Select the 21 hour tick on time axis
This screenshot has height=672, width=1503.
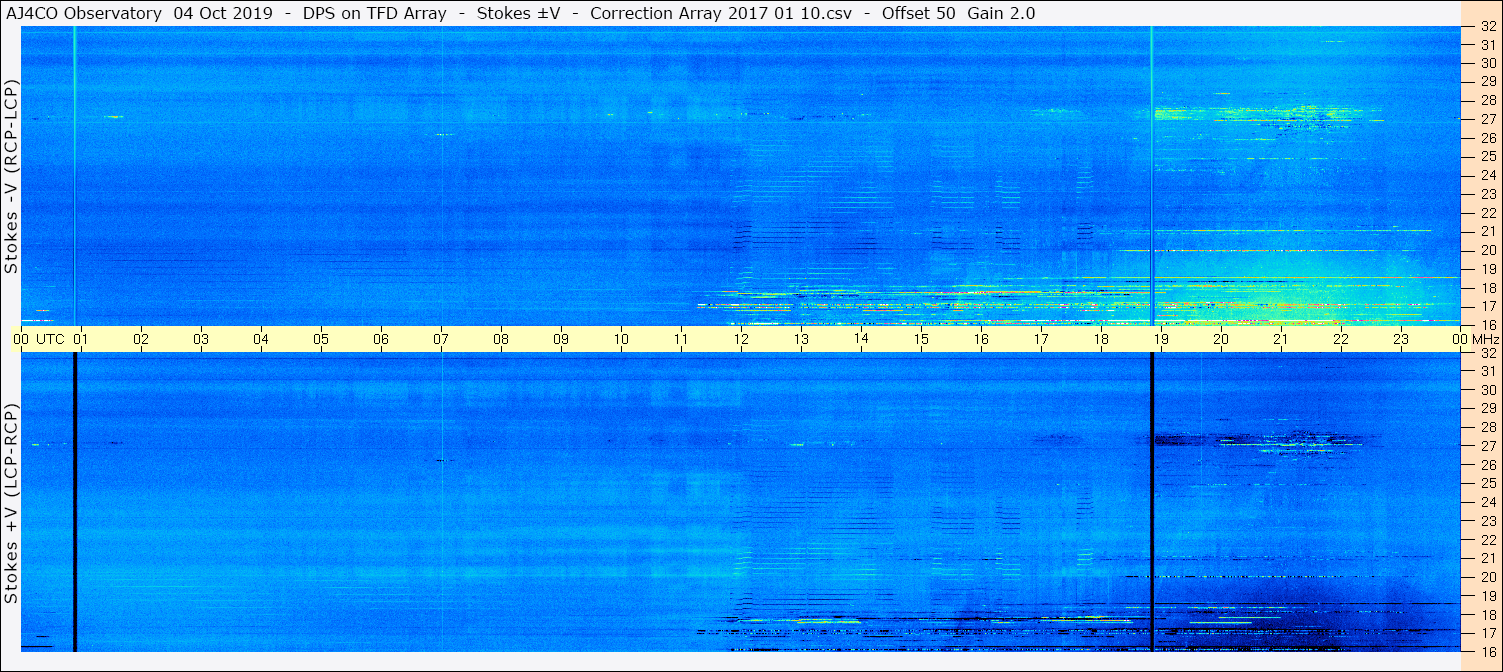[x=1281, y=339]
